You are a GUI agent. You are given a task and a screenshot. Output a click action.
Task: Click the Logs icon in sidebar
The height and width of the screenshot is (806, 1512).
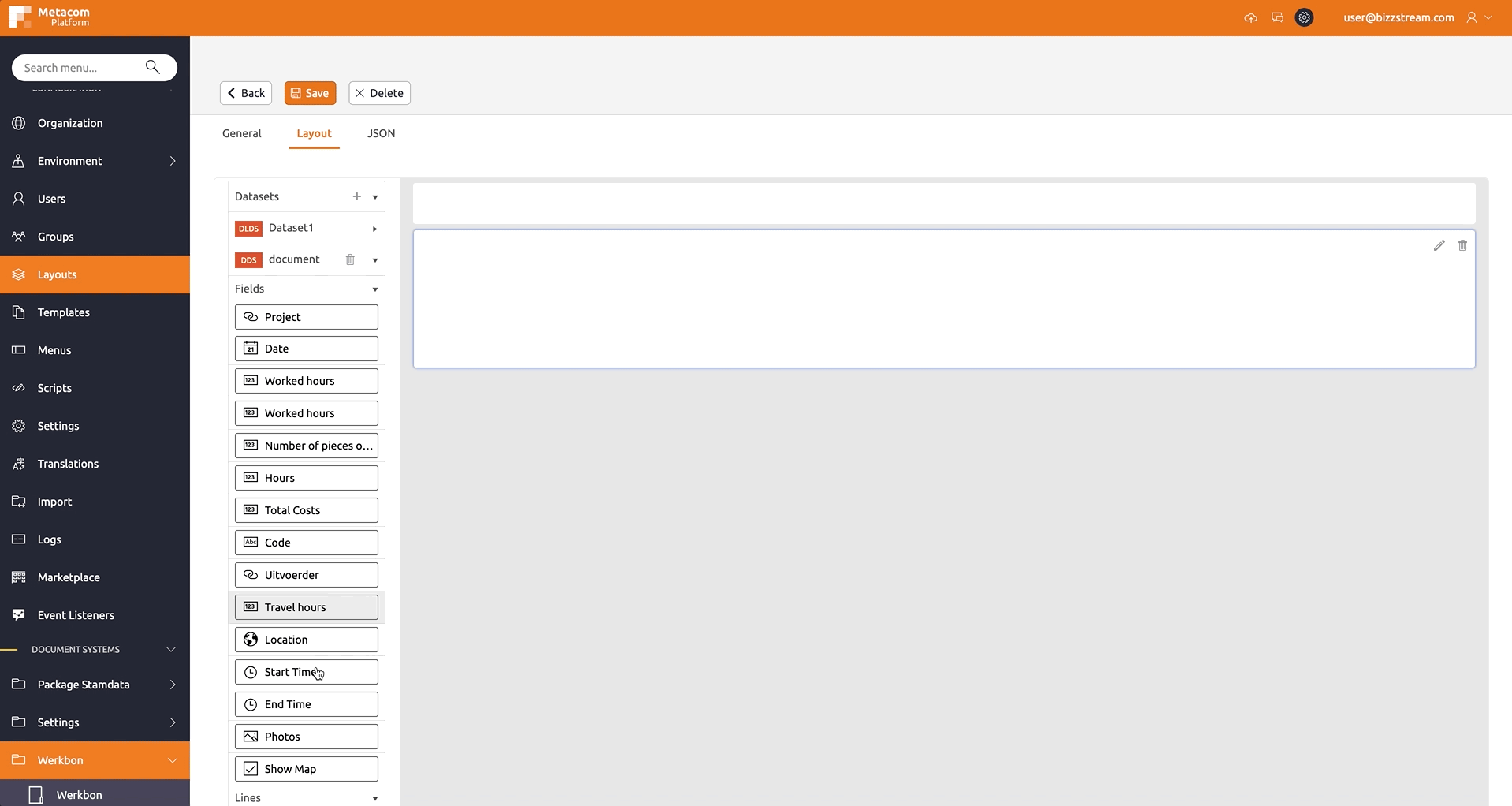click(x=19, y=539)
